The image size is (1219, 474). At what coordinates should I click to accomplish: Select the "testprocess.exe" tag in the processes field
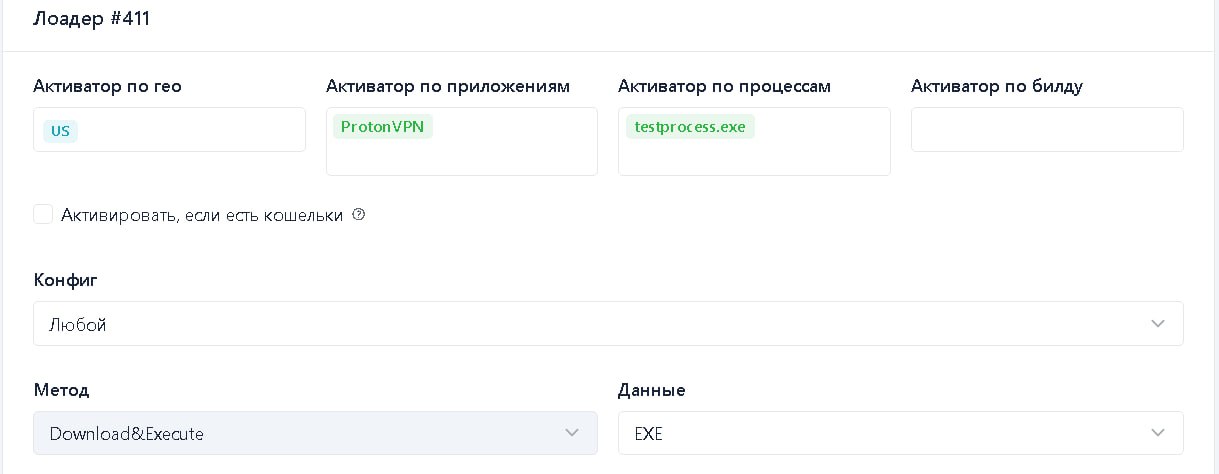[690, 127]
